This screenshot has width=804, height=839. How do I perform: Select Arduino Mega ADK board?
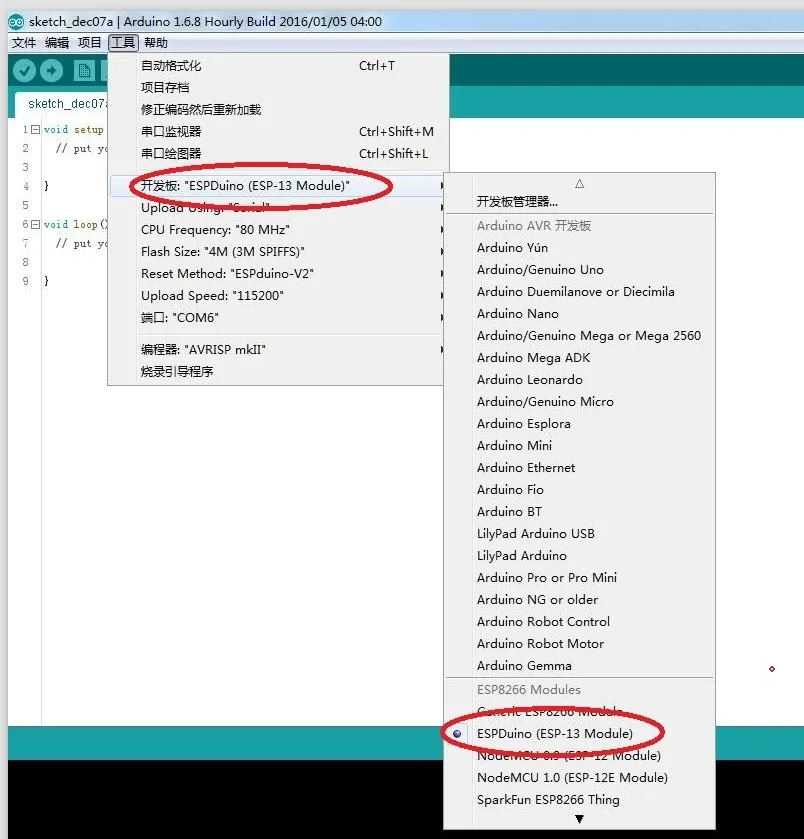(580, 357)
